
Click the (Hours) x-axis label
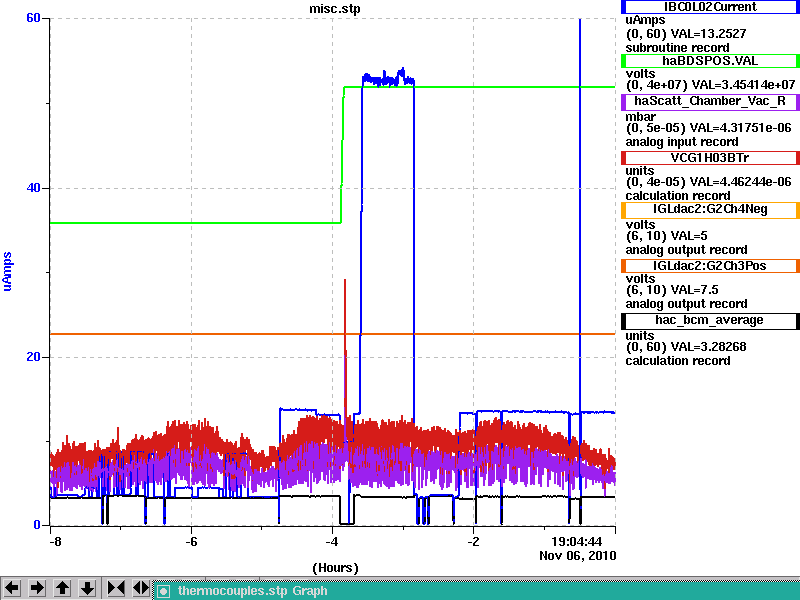335,568
